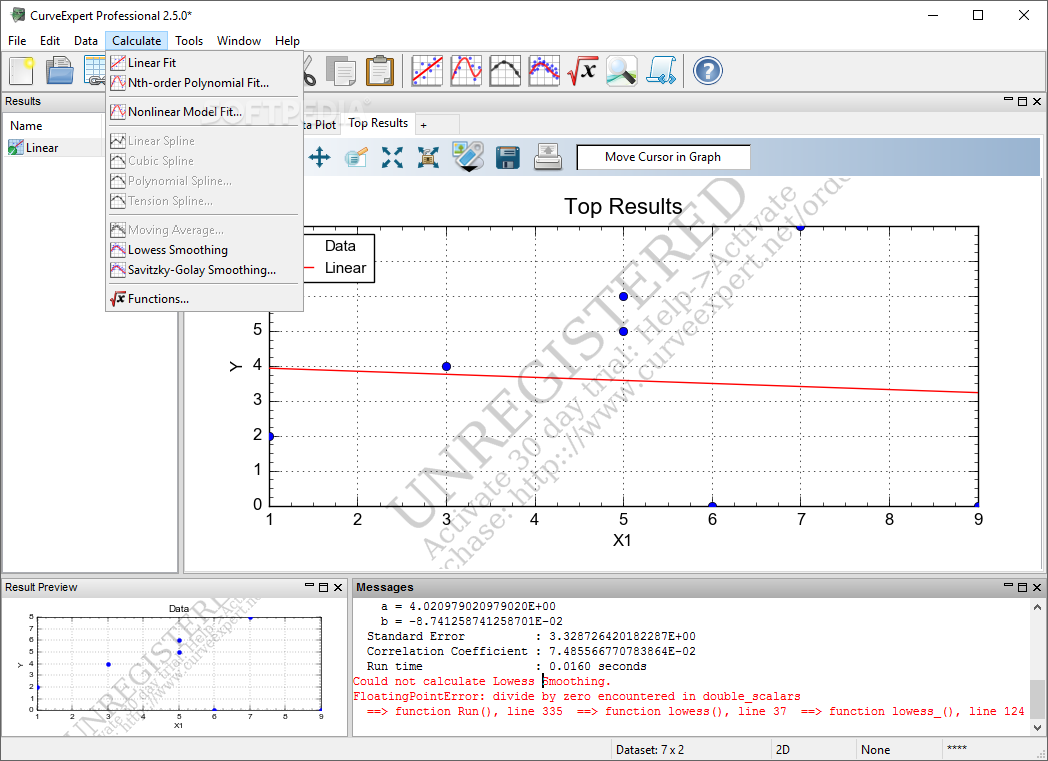The height and width of the screenshot is (761, 1048).
Task: Maximize the main graph pane
Action: click(x=1022, y=102)
